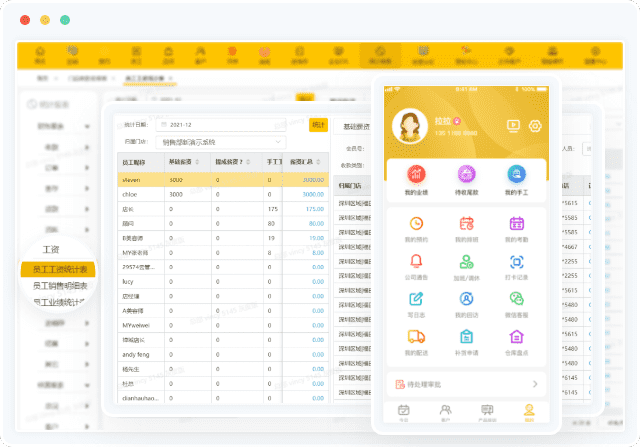The image size is (640, 447).
Task: Click the 2021-12 date field
Action: coord(221,125)
